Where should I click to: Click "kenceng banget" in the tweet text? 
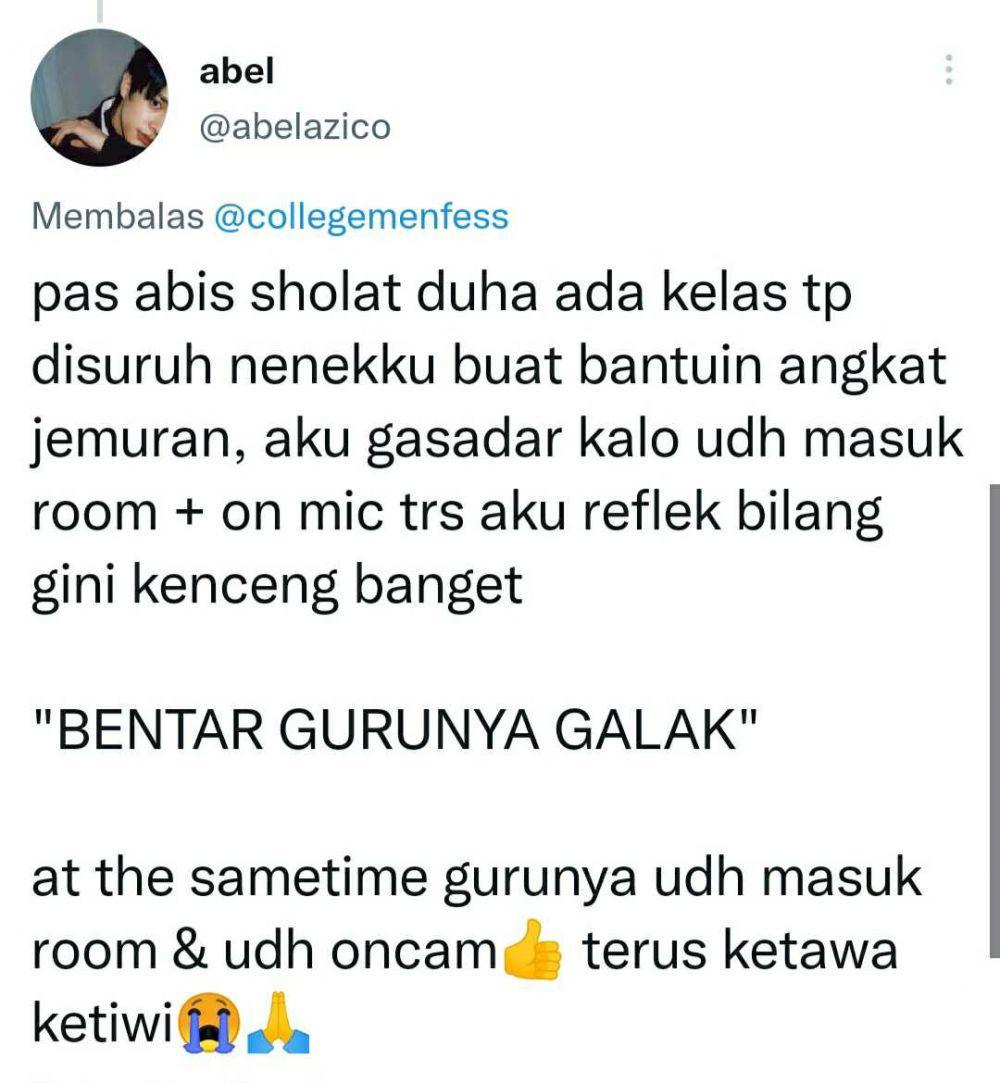point(327,586)
